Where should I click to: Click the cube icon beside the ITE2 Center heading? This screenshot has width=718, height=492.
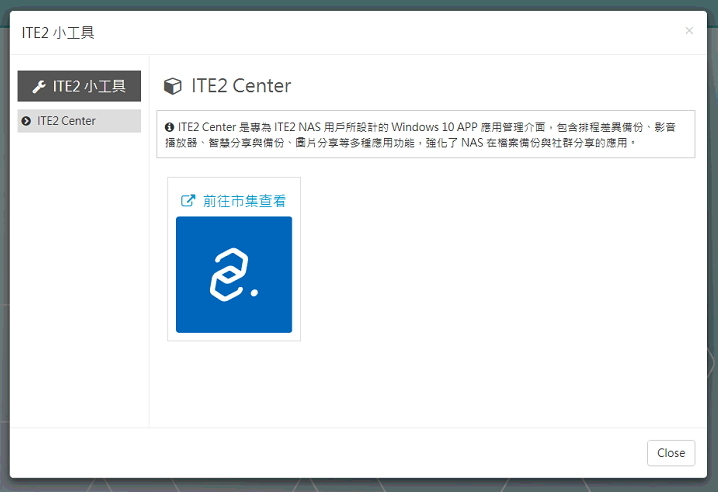(173, 86)
